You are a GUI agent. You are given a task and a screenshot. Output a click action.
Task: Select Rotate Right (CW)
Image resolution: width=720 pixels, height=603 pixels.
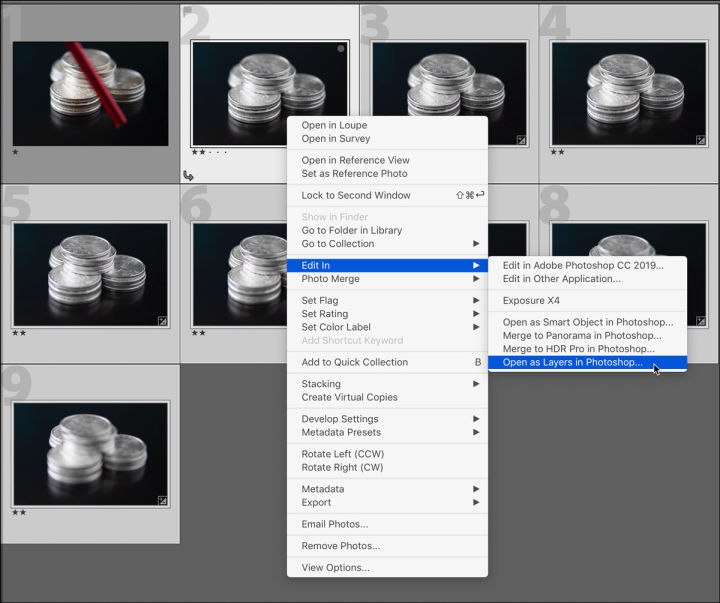pos(387,467)
